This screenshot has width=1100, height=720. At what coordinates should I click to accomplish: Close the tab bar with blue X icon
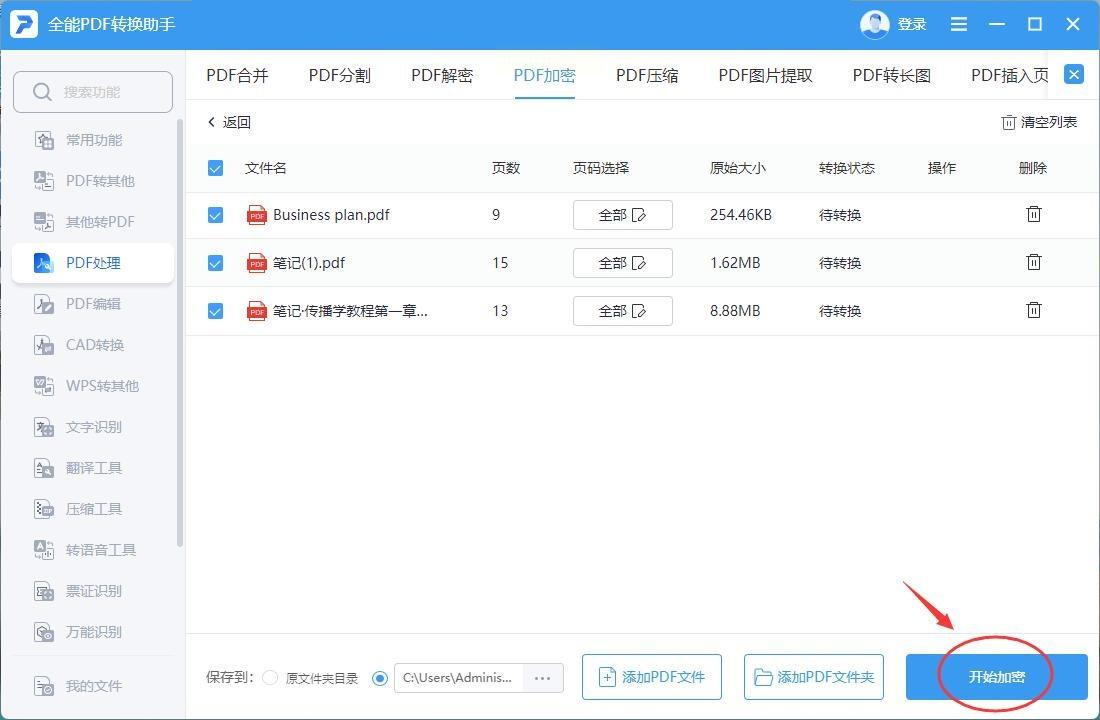click(1073, 75)
